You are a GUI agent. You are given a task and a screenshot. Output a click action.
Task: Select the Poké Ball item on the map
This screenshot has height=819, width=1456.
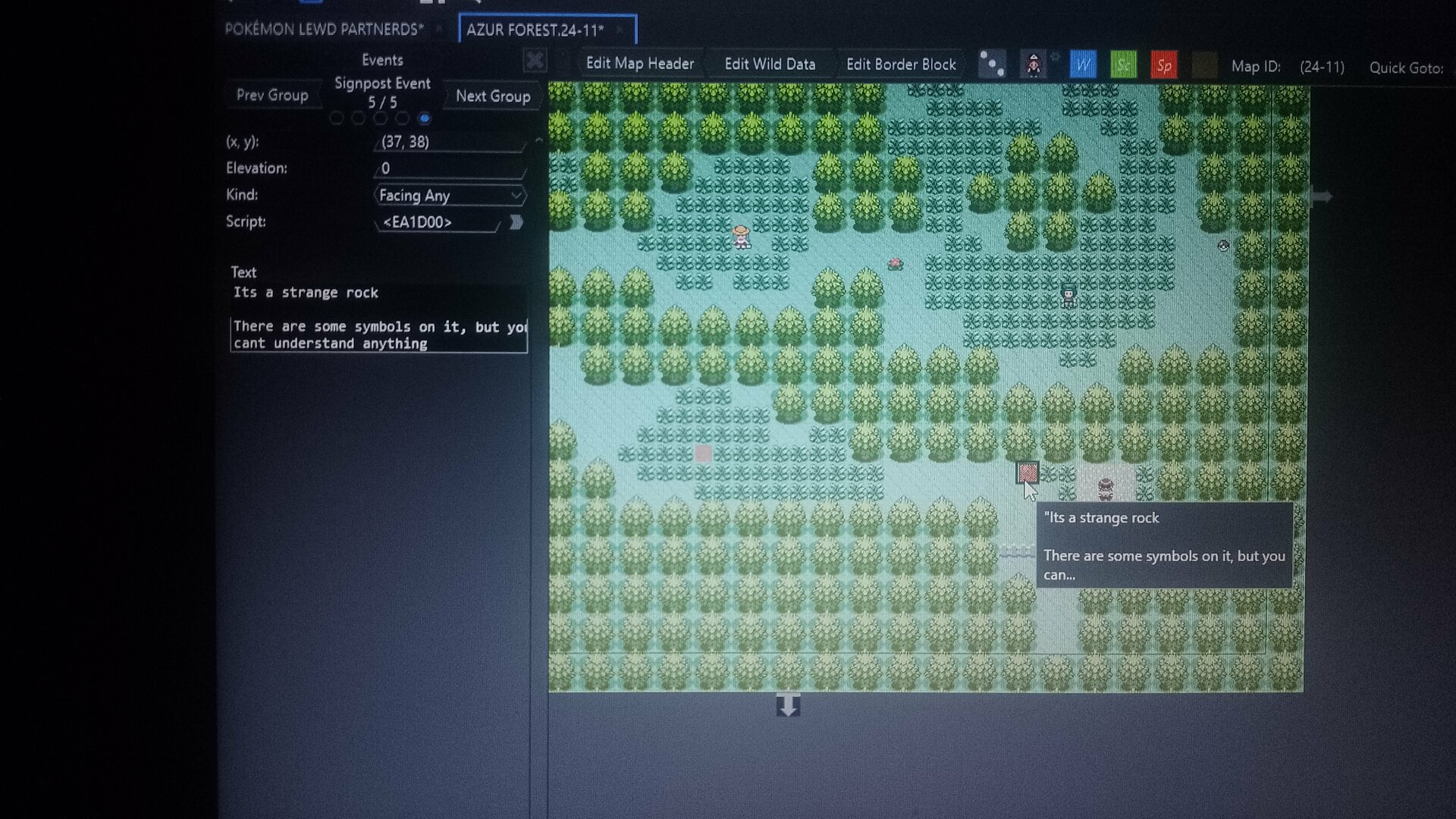(1223, 246)
